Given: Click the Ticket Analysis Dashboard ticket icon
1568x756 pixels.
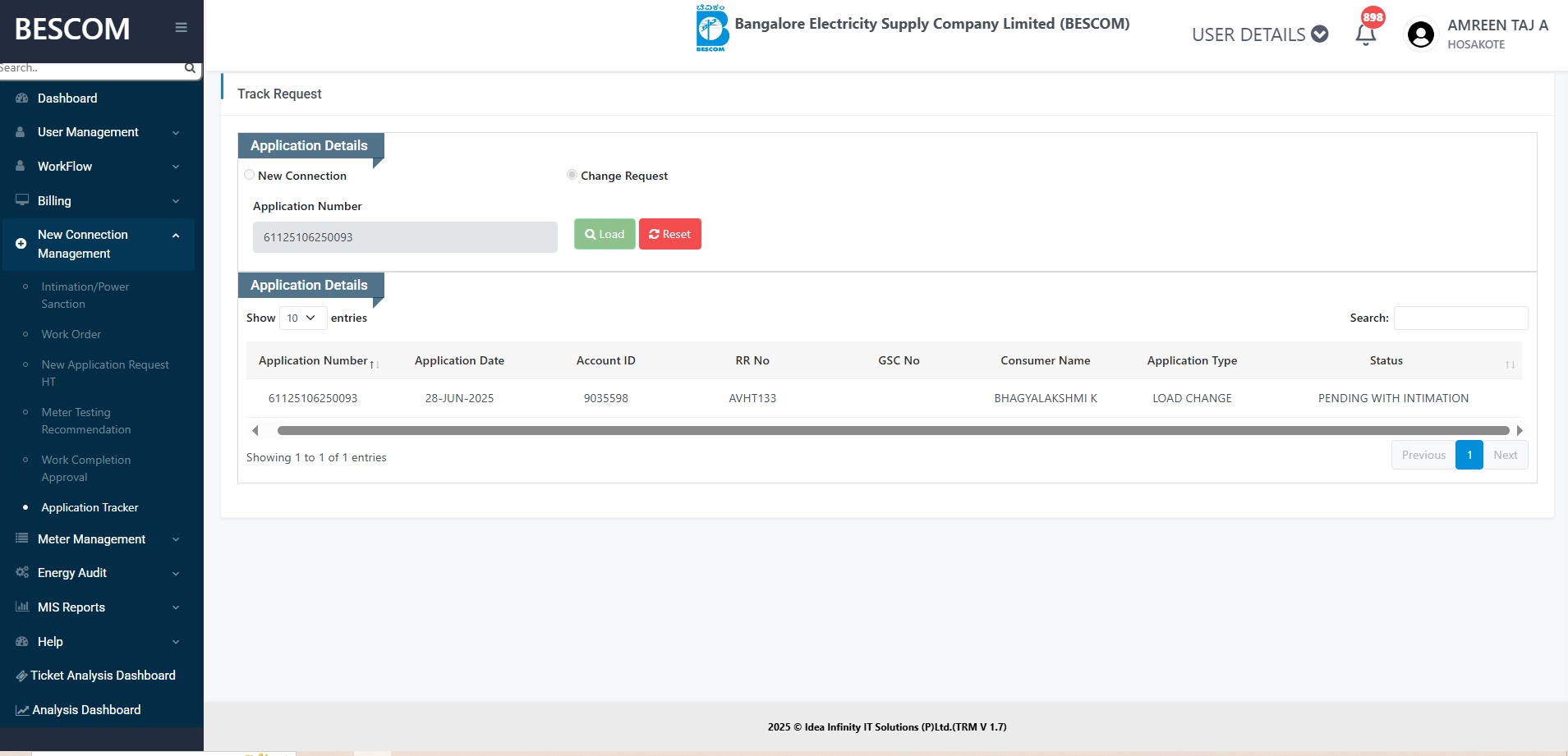Looking at the screenshot, I should coord(22,676).
